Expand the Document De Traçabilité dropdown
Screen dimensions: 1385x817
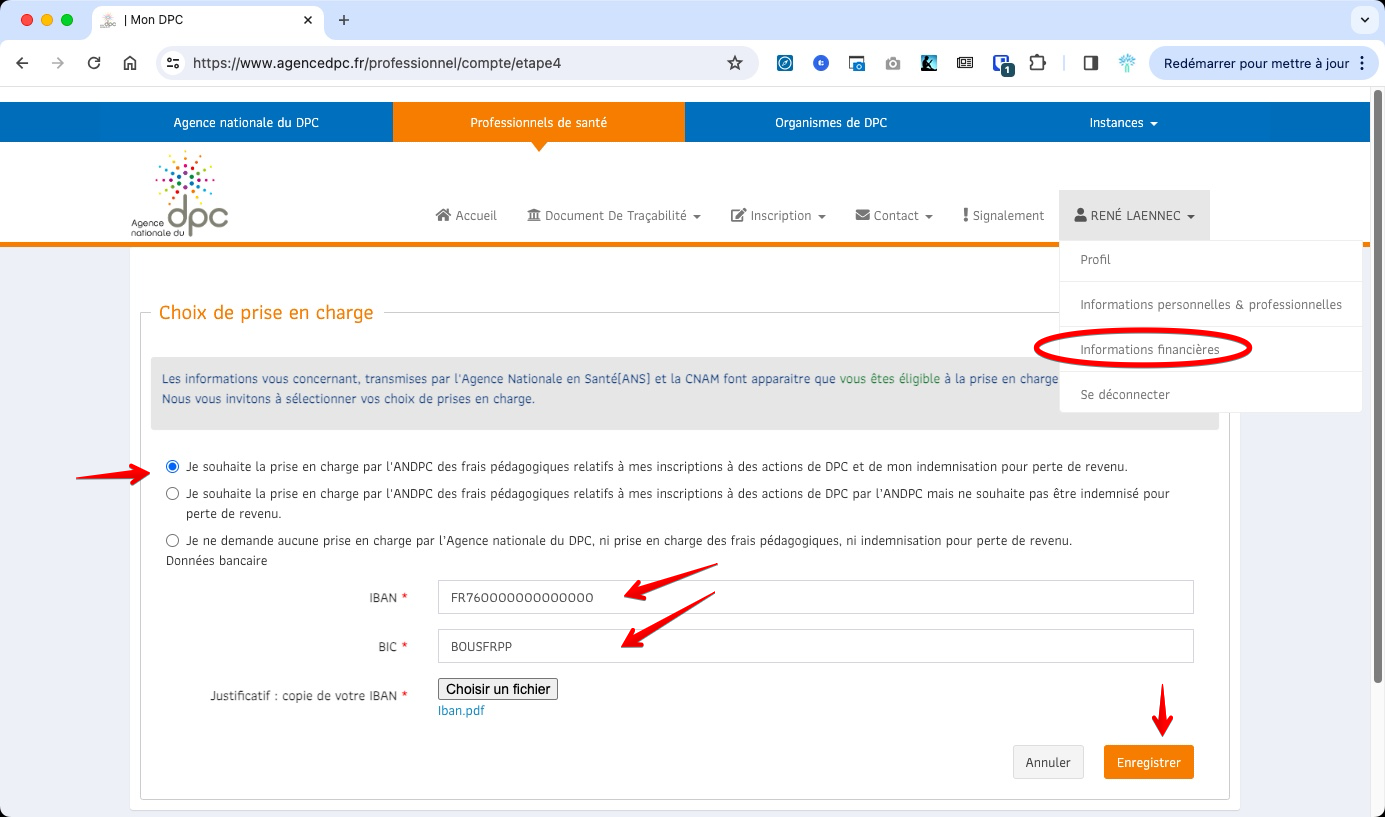point(614,216)
